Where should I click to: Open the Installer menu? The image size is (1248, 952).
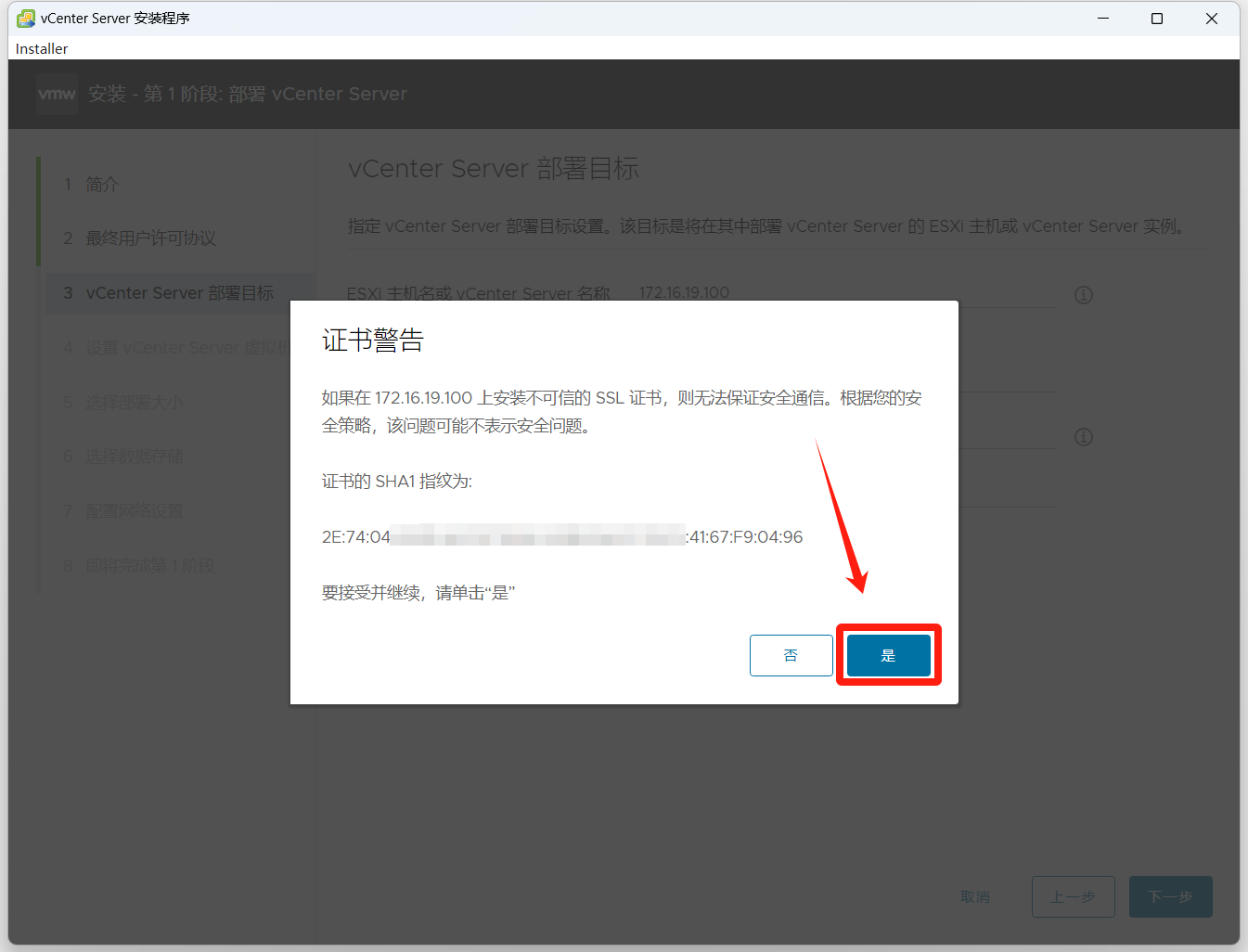coord(42,48)
